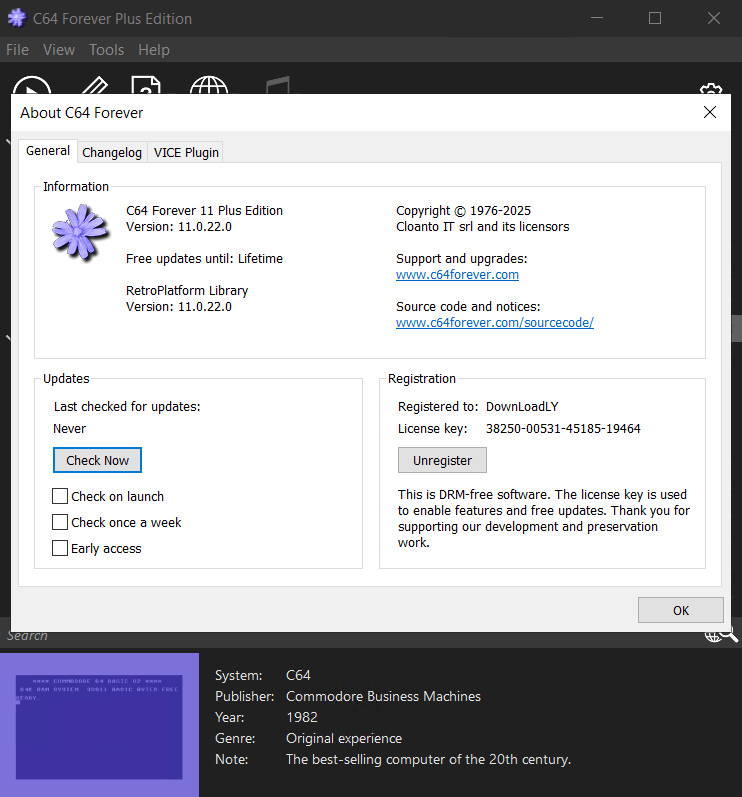Click the Unregister button

pos(442,460)
